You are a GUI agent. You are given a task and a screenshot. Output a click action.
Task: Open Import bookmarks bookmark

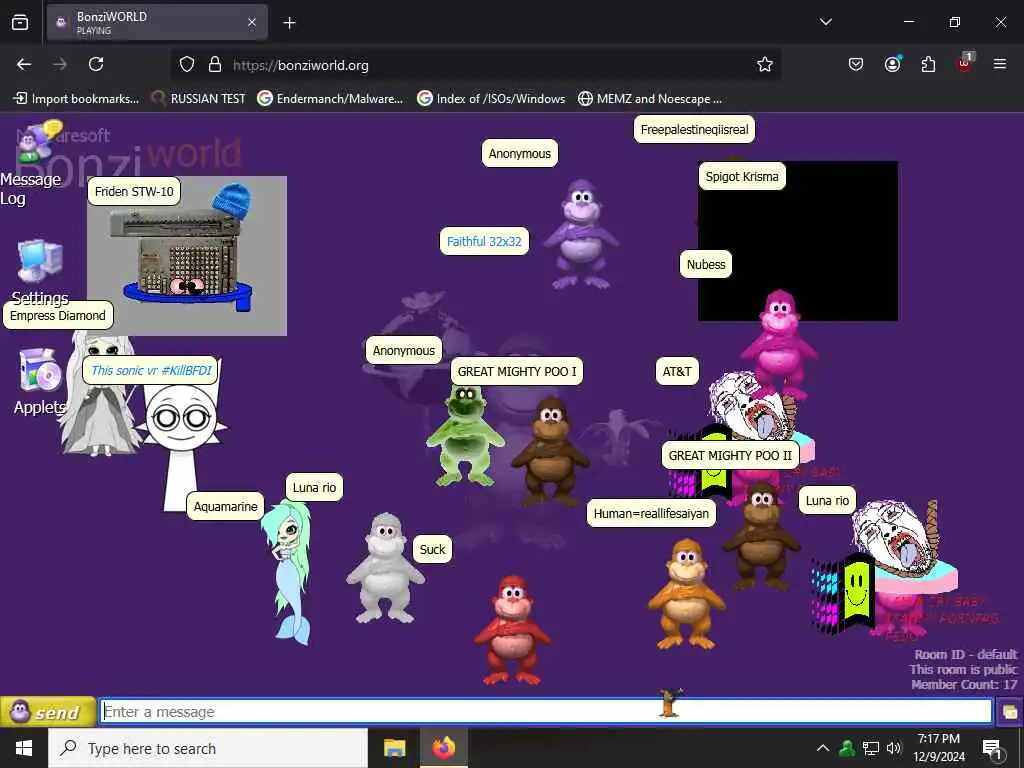click(x=76, y=99)
